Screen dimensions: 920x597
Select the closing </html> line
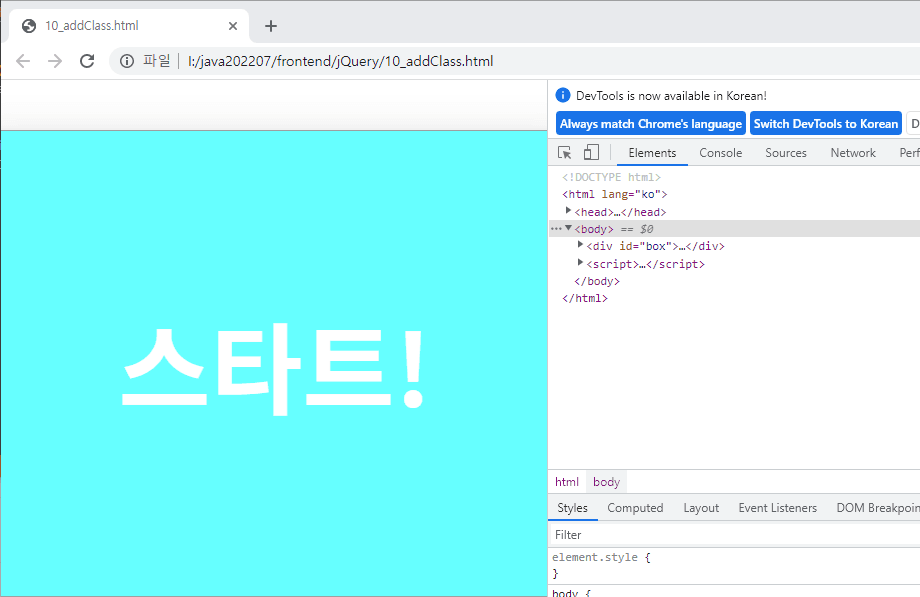pos(584,298)
